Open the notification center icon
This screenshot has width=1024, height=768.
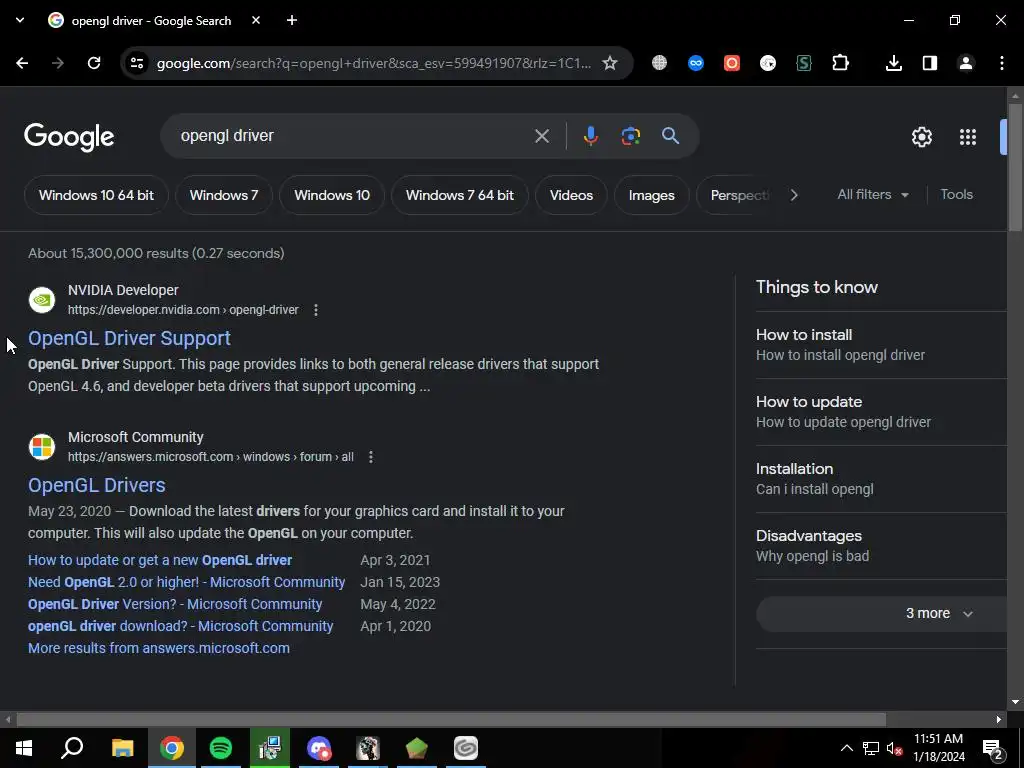pyautogui.click(x=993, y=748)
